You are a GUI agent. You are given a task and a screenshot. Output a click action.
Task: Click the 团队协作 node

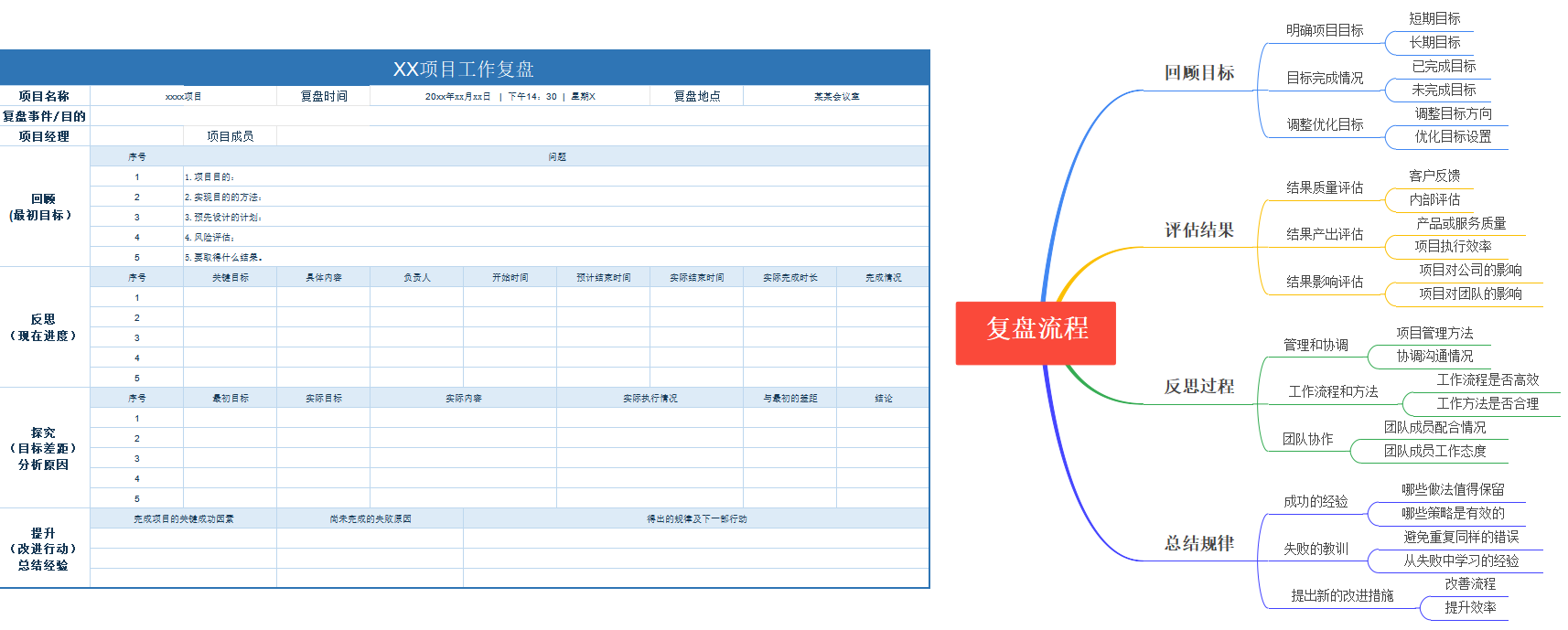(x=1306, y=439)
